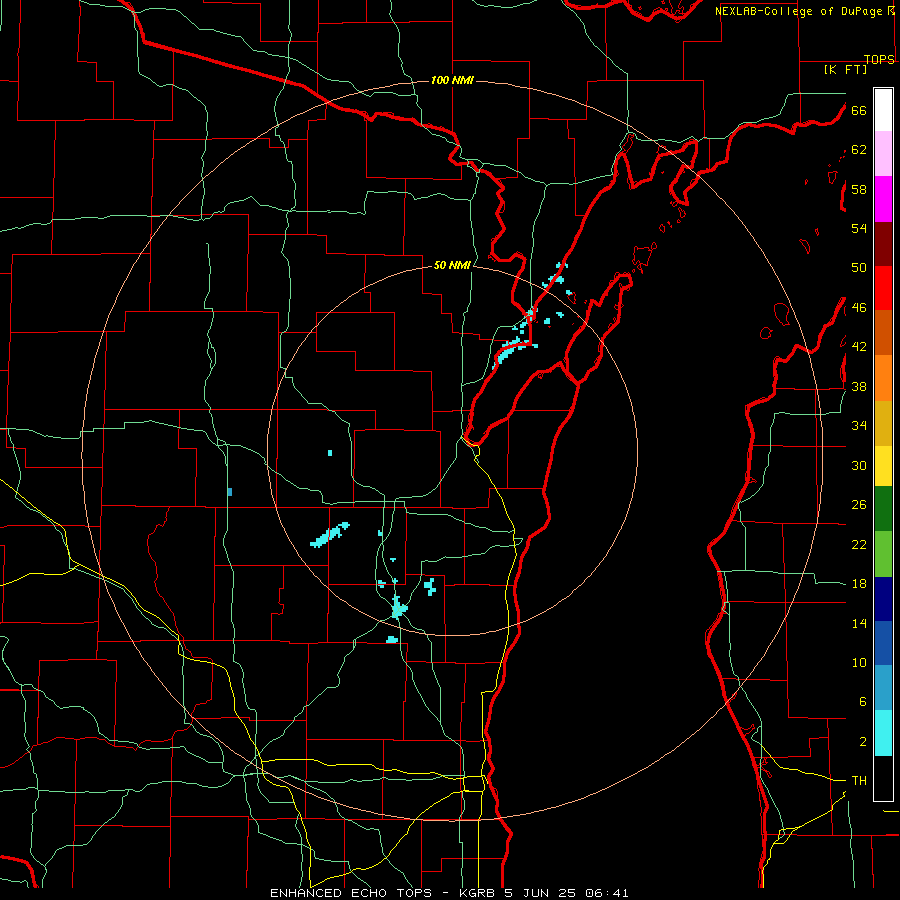
Task: Click the [K FT] units label
Action: [845, 69]
